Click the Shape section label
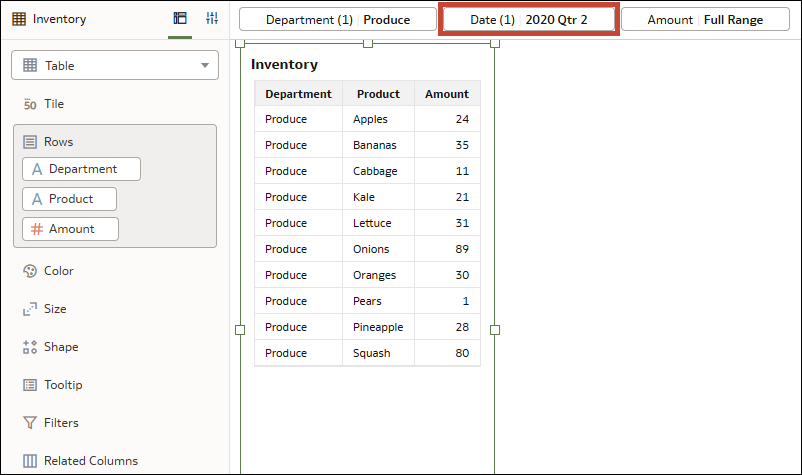Screen dimensions: 802x475 pos(61,347)
